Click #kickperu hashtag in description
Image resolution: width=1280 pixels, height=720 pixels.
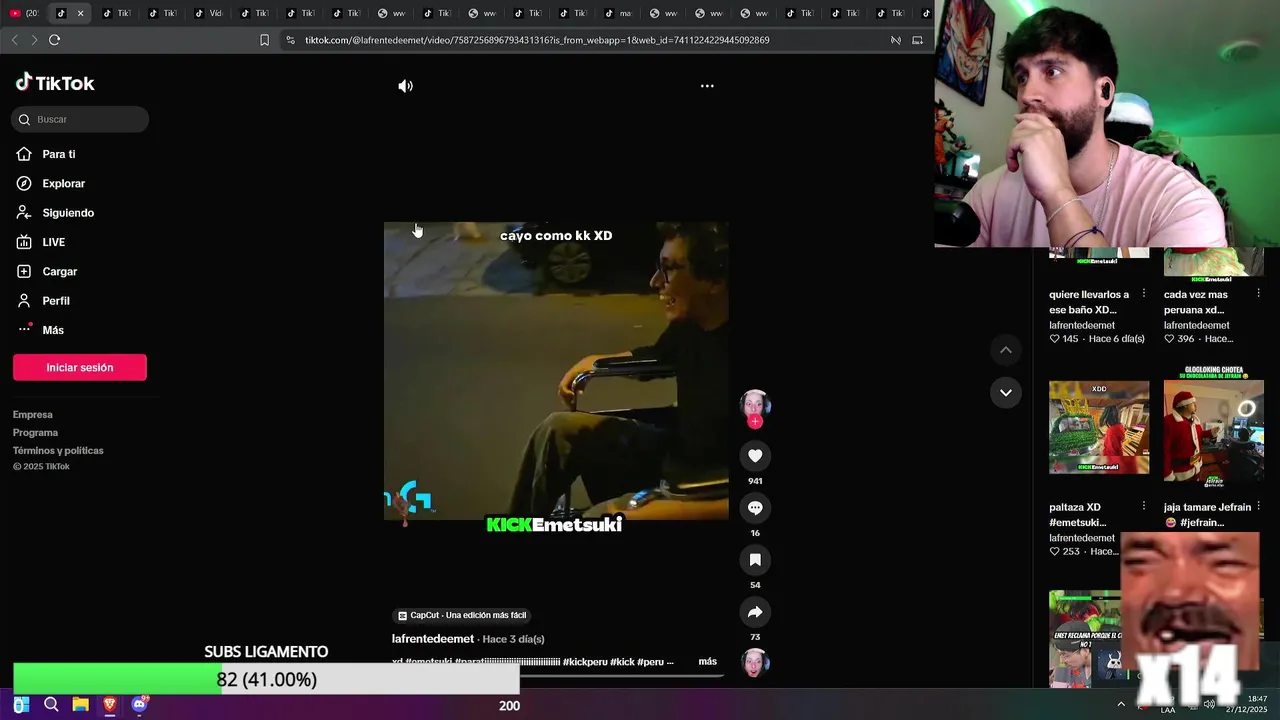coord(584,662)
